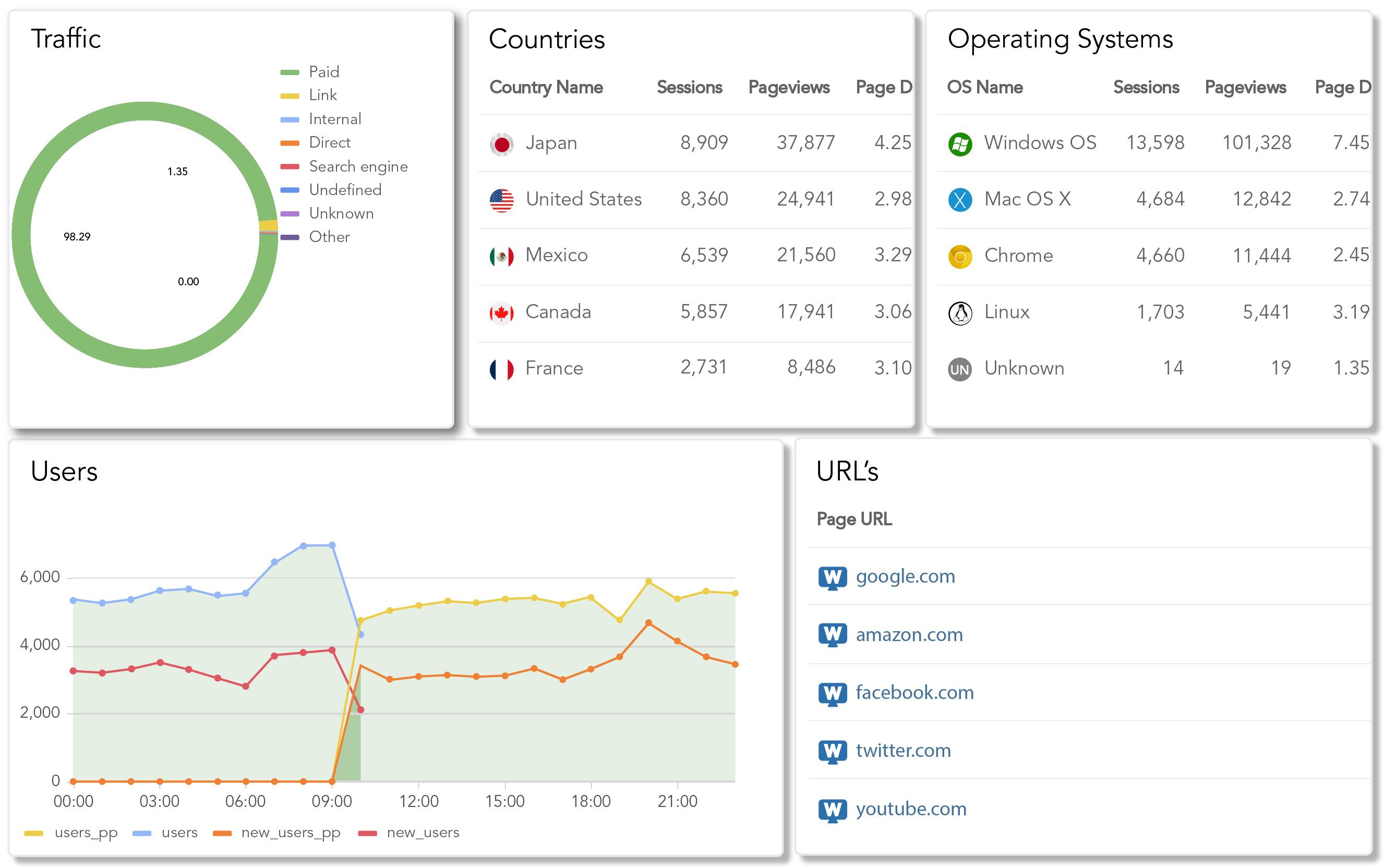This screenshot has width=1384, height=868.
Task: Click the France flag icon
Action: [501, 369]
